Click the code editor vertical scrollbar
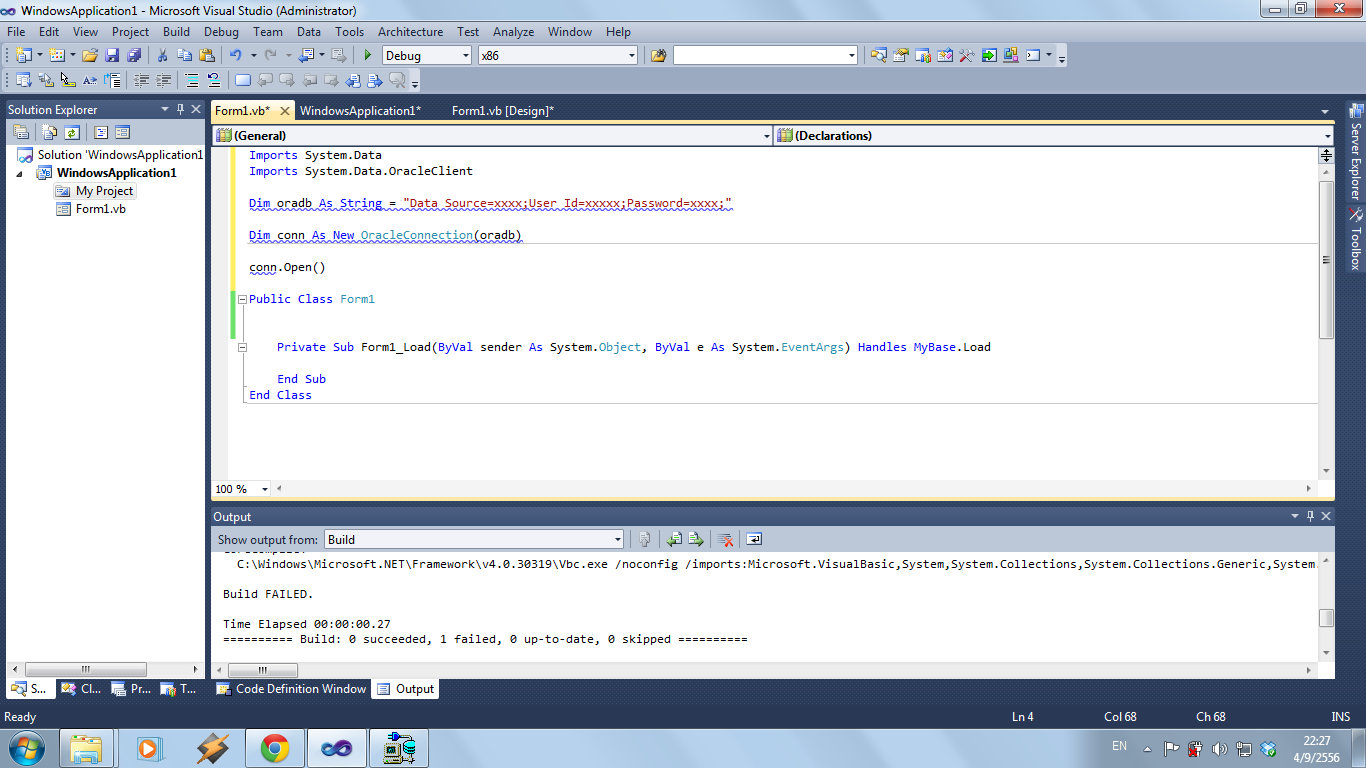 (x=1326, y=260)
